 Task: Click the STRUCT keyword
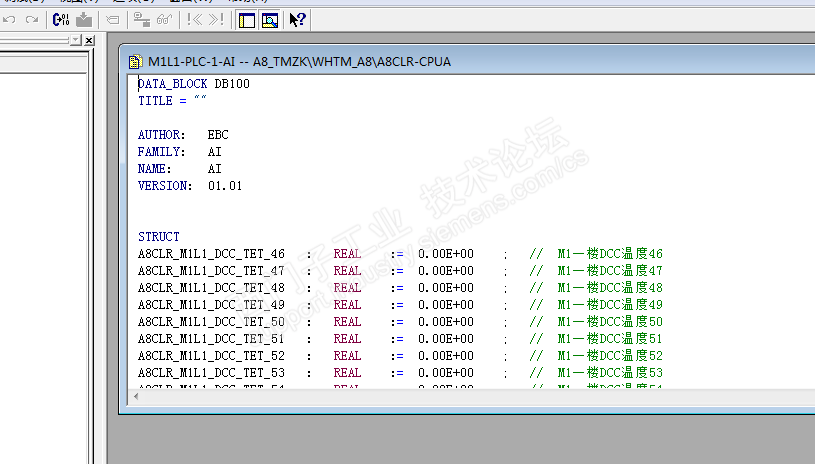coord(159,237)
